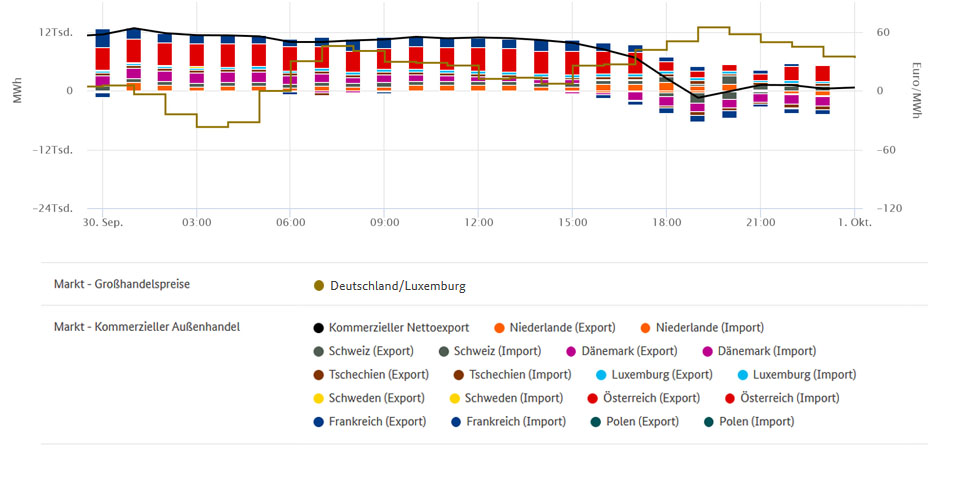The width and height of the screenshot is (960, 500).
Task: Hide the Niederlande (Import) series
Action: pos(702,327)
